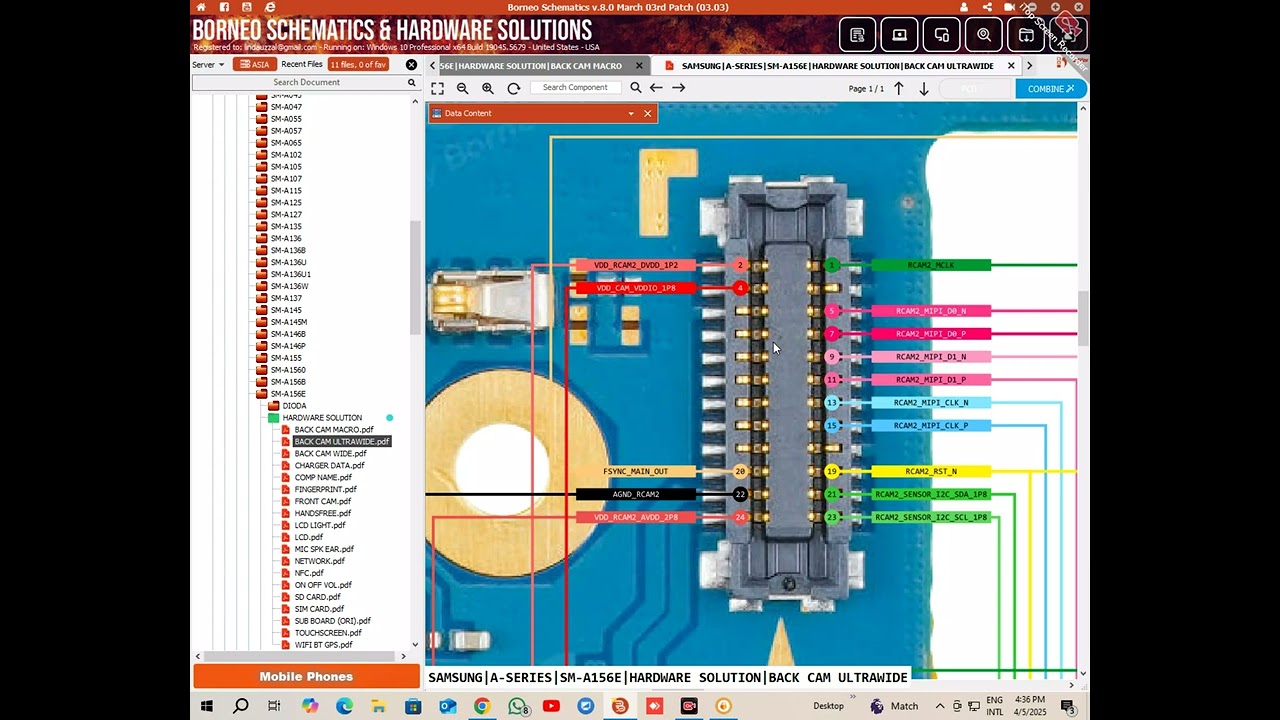Open BACK CAM MACRO.pdf in the tree
Screen dimensions: 1280x720
pos(333,430)
